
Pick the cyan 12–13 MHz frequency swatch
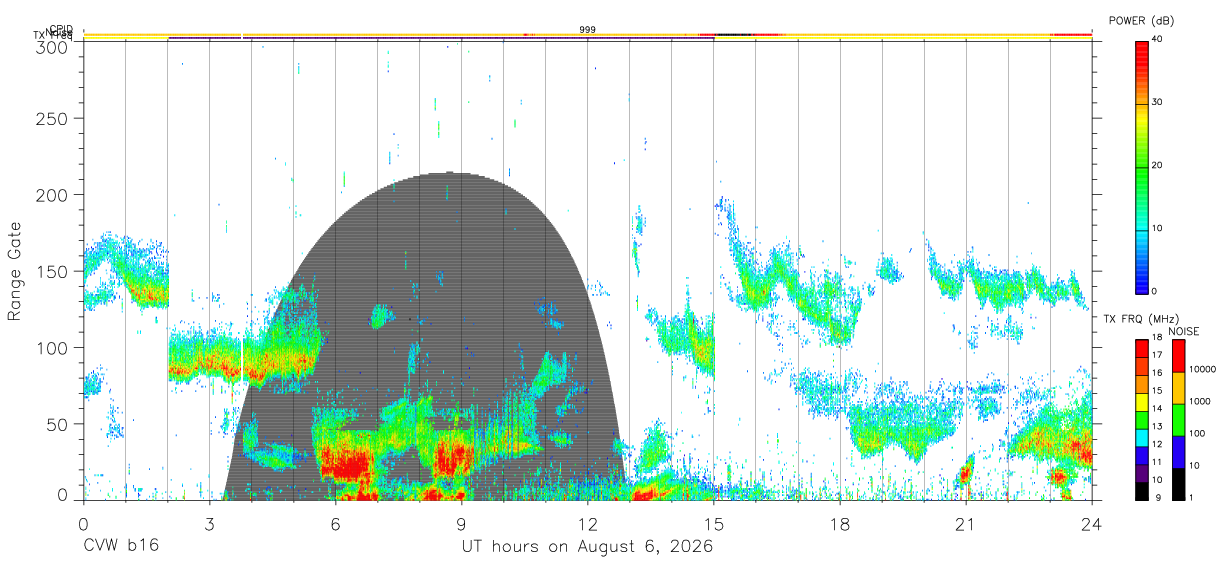1142,438
